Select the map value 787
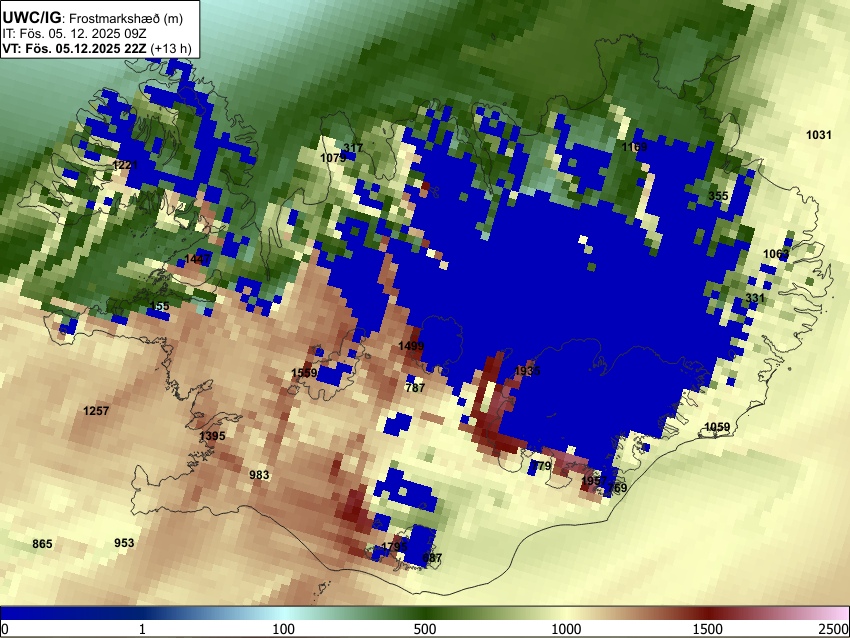Screen dimensions: 850x638 415,388
